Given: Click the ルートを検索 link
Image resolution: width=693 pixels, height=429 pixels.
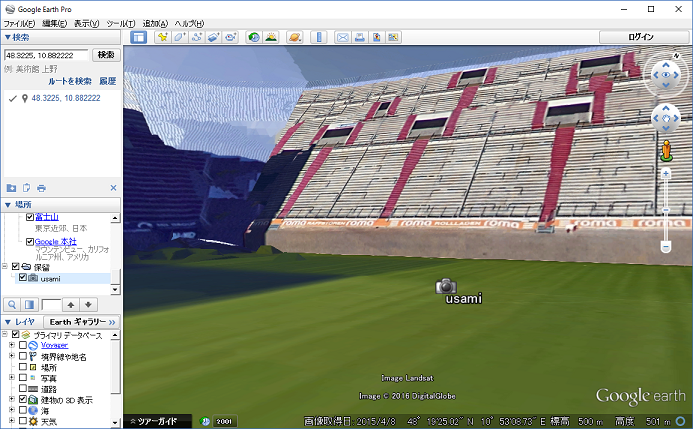Looking at the screenshot, I should click(x=70, y=80).
